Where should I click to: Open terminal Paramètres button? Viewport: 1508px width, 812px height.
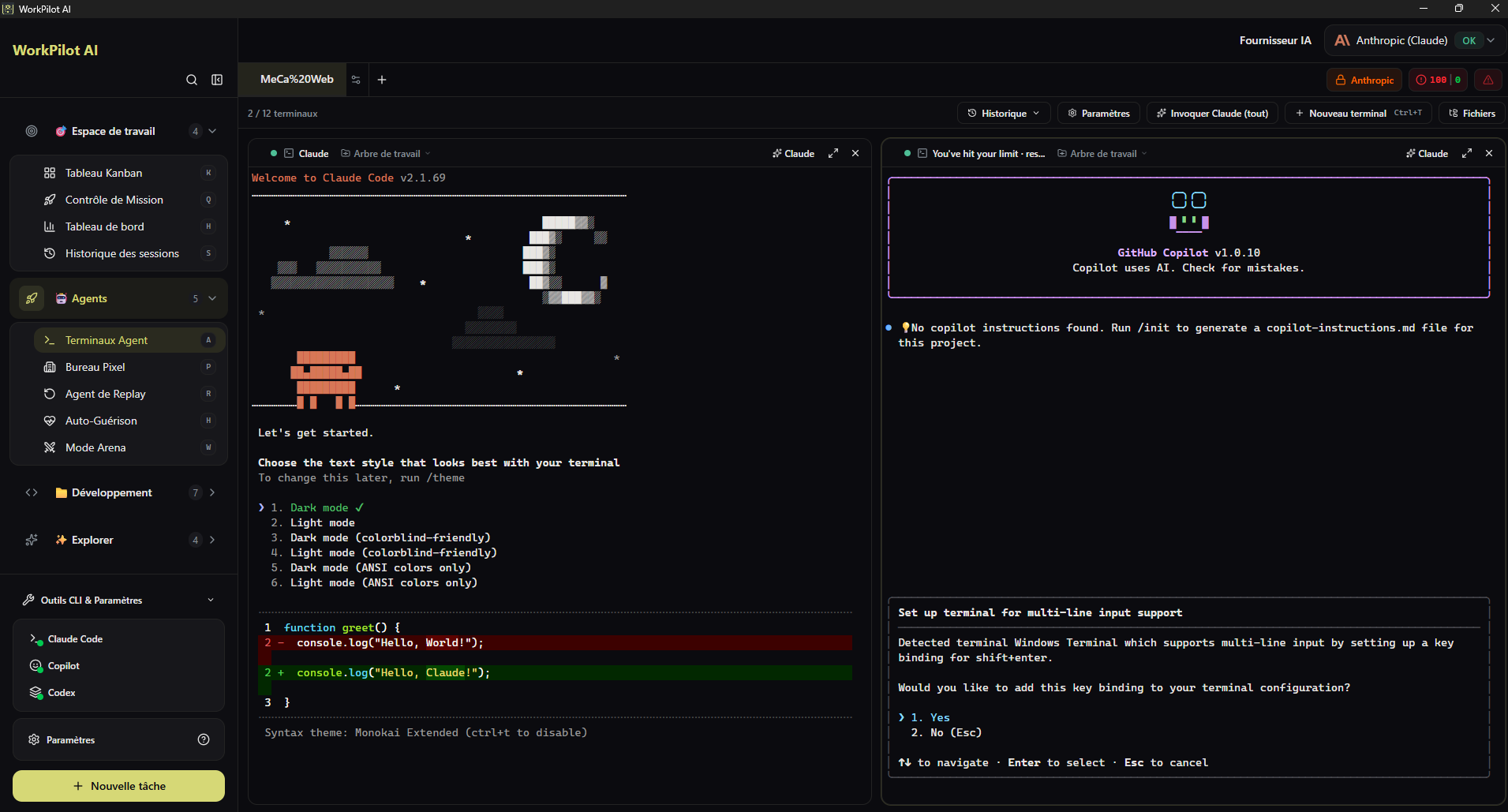(x=1098, y=114)
